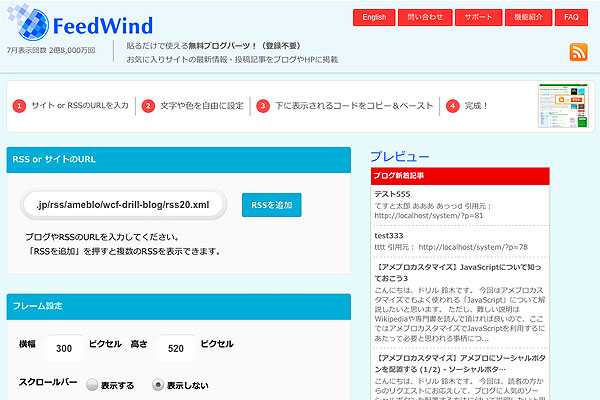Open the 機能紹介 features page
This screenshot has width=600, height=400.
[x=528, y=17]
